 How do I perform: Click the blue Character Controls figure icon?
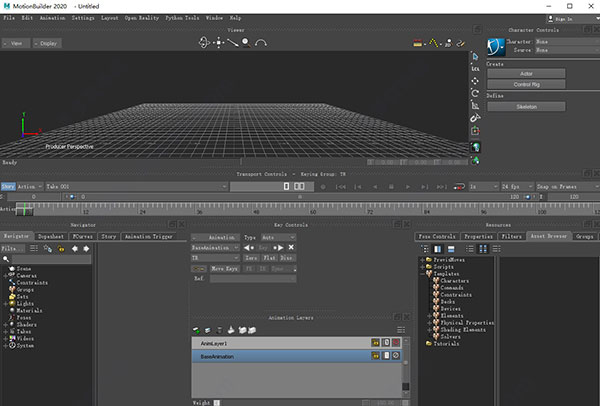(497, 46)
